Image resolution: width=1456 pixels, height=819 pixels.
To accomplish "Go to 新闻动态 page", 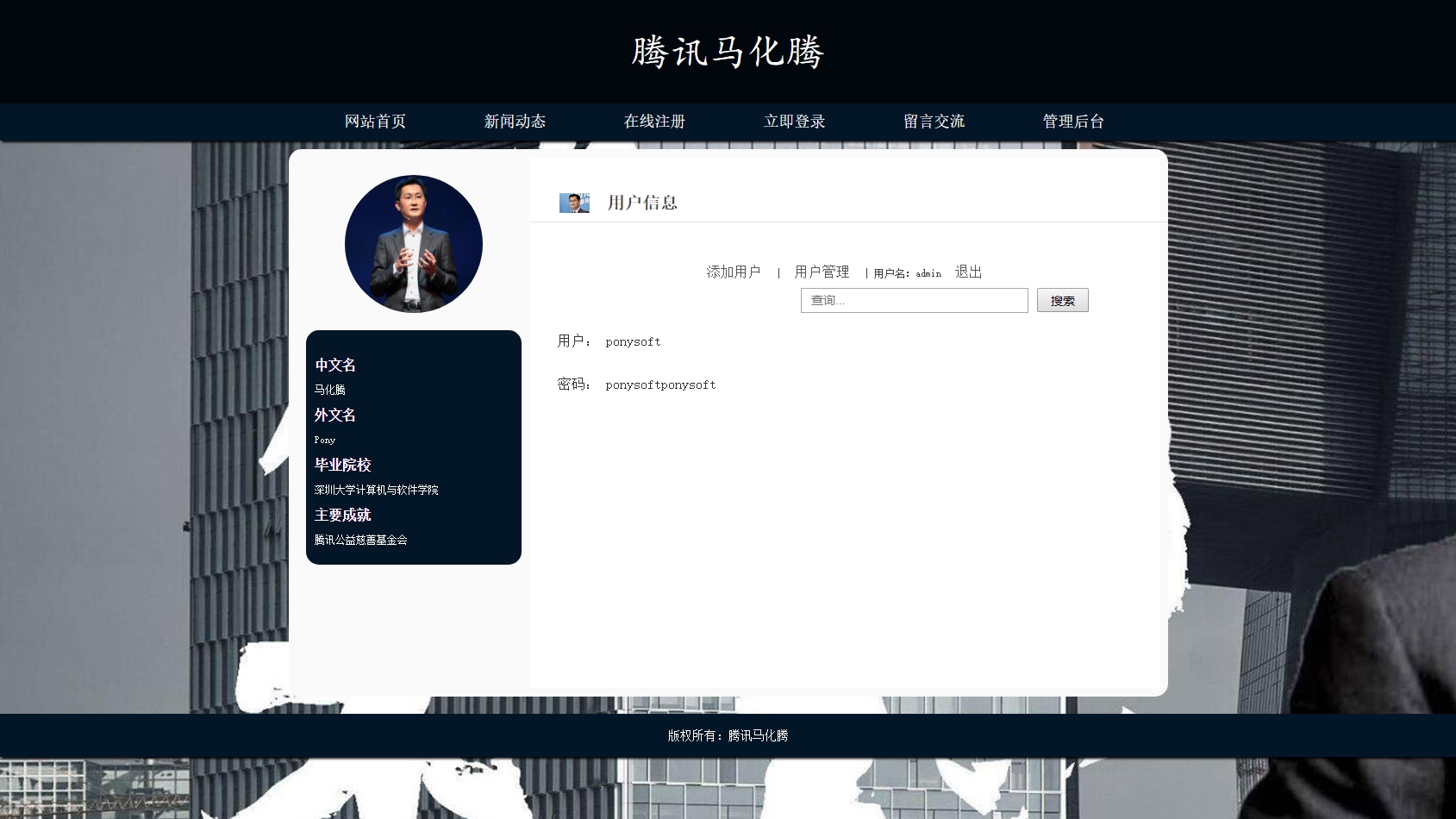I will point(515,122).
